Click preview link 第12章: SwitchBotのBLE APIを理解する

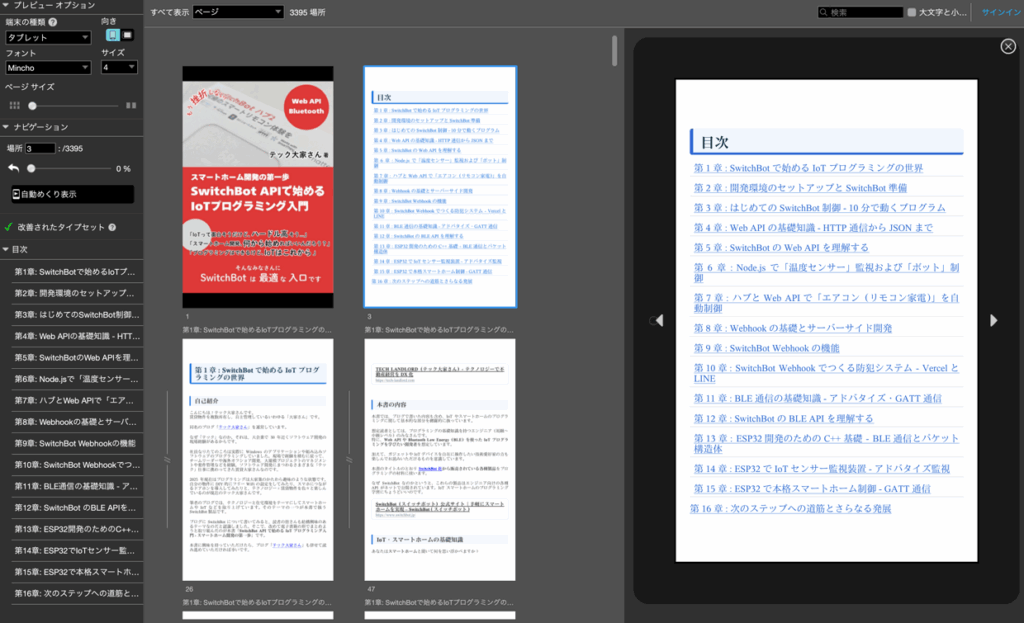pos(783,419)
